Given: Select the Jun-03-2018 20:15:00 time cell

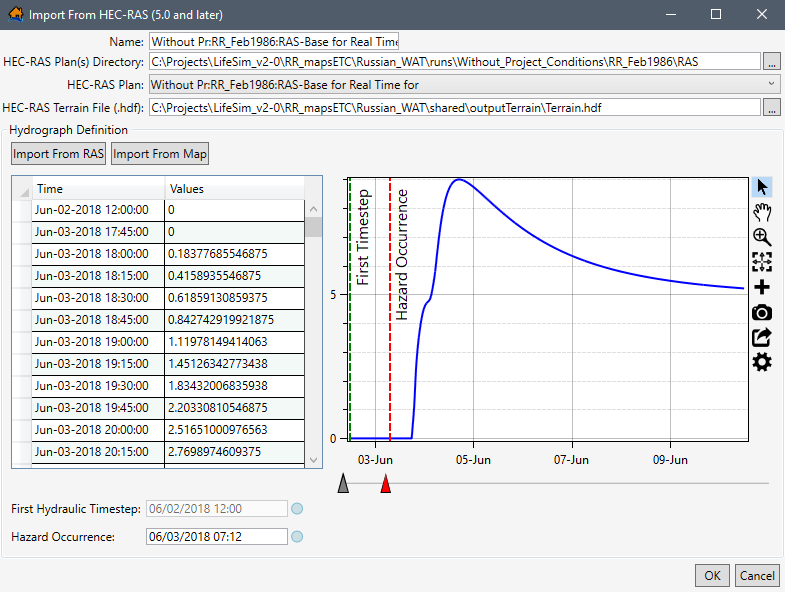Looking at the screenshot, I should click(x=98, y=452).
